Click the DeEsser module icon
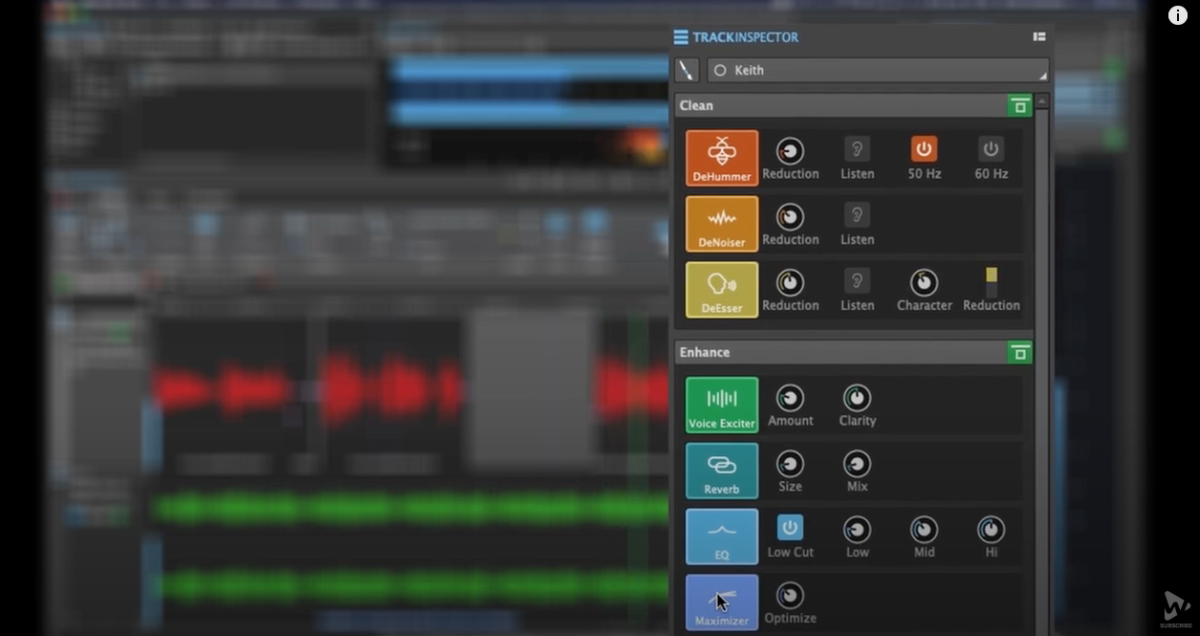The width and height of the screenshot is (1200, 636). (722, 289)
